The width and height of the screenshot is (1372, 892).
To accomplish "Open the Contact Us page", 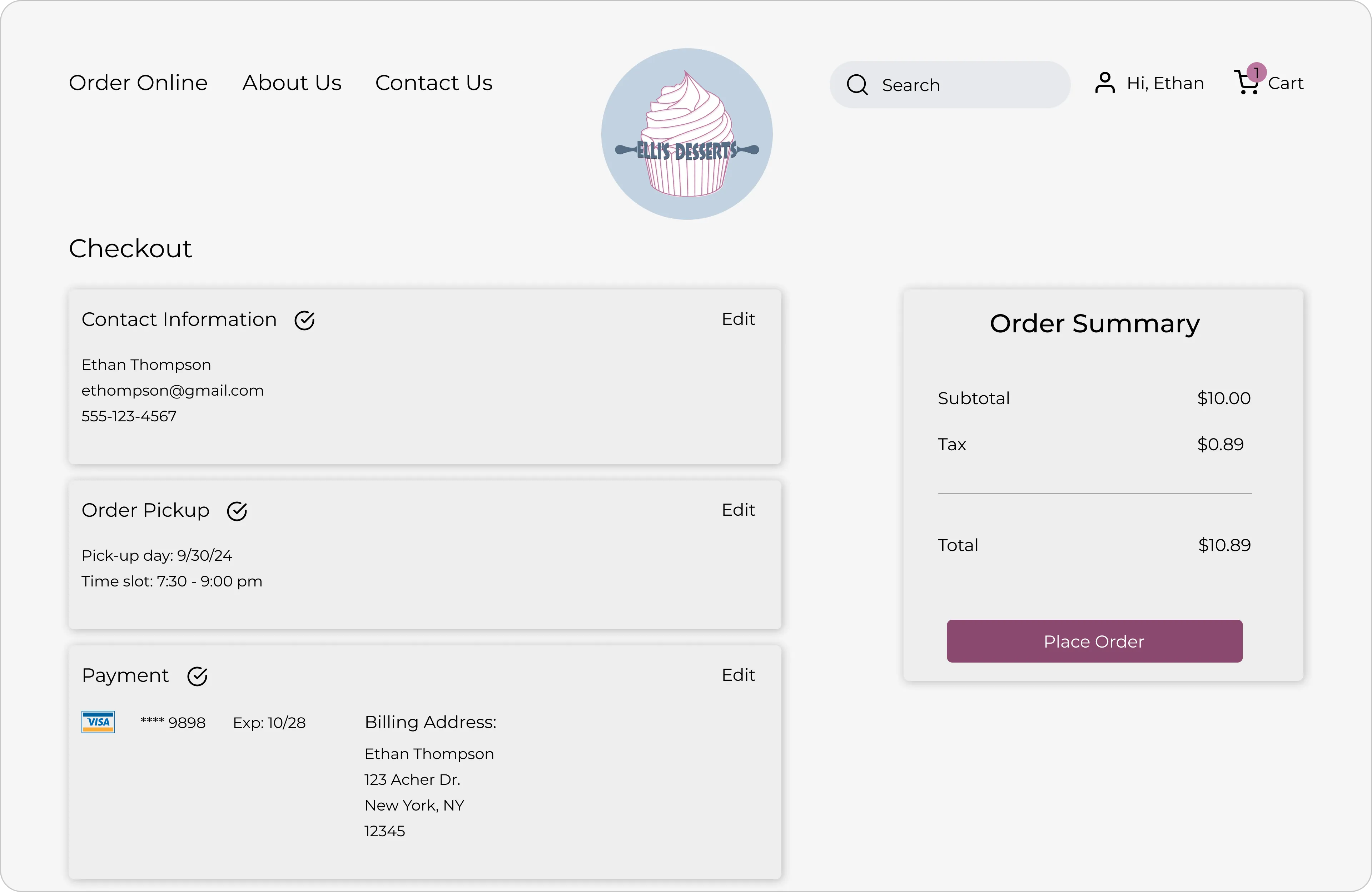I will coord(434,83).
